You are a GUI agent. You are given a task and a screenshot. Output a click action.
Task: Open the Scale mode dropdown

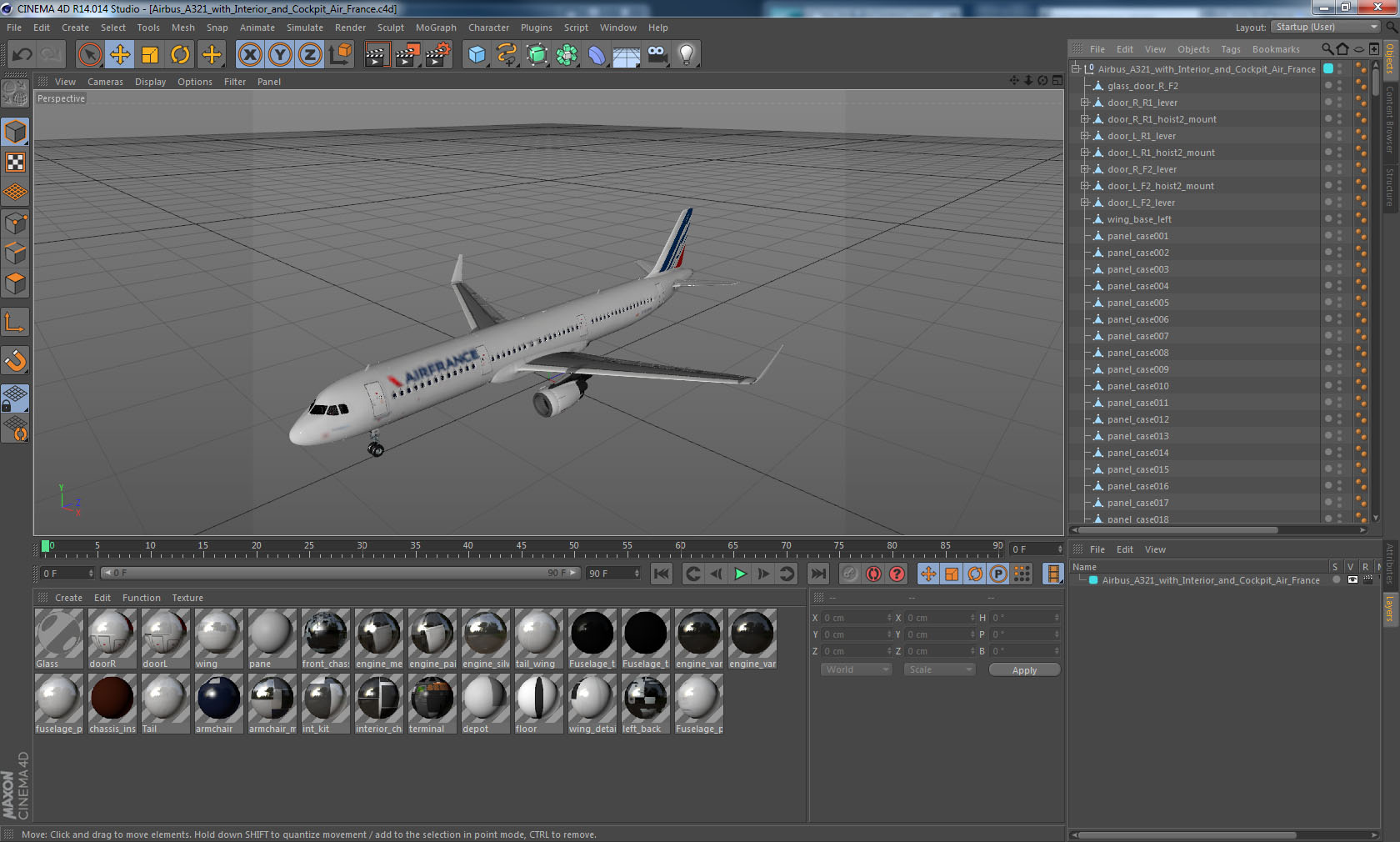tap(939, 669)
